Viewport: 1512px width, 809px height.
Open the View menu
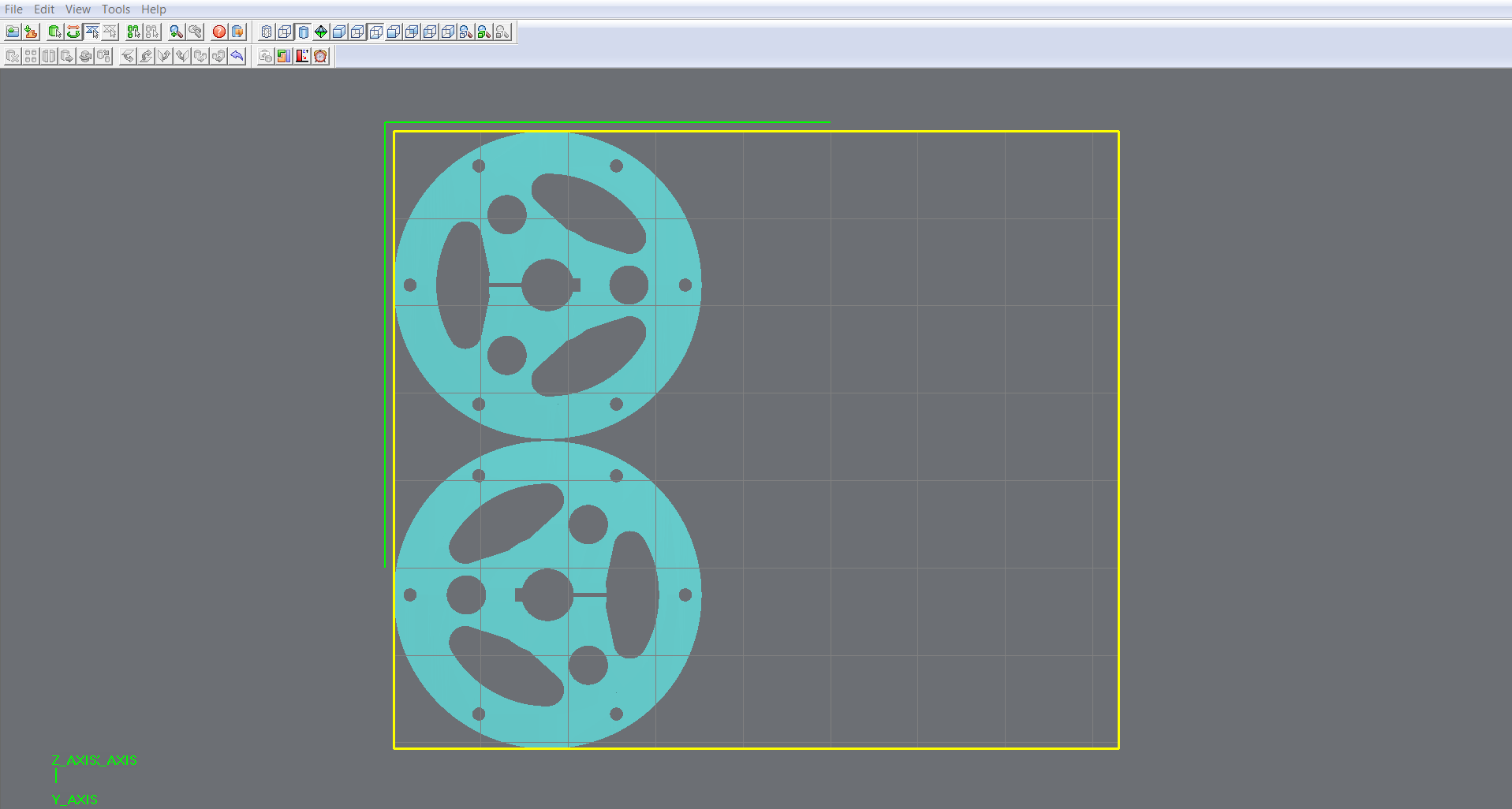point(77,9)
